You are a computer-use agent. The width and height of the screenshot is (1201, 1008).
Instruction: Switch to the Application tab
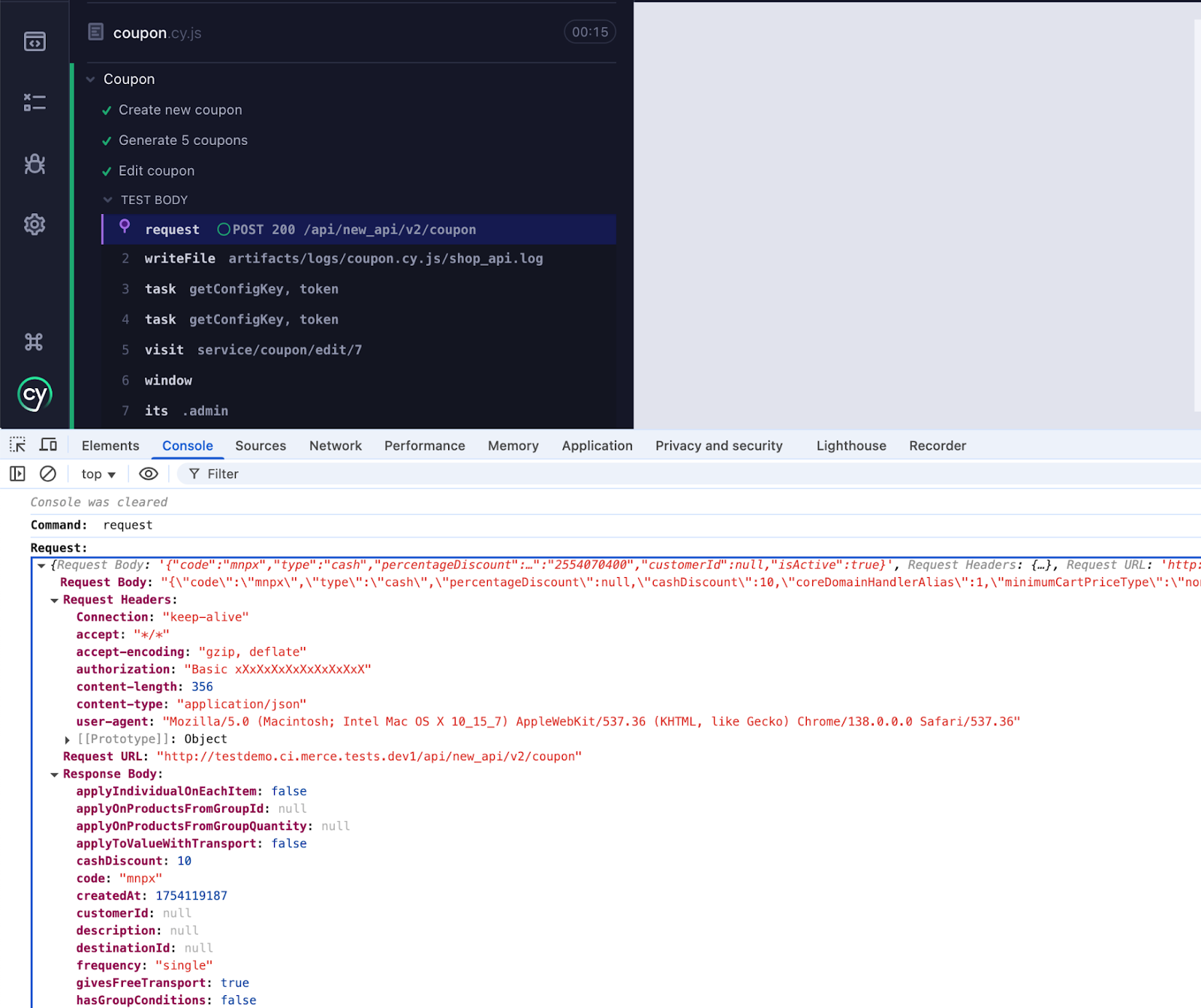coord(597,446)
